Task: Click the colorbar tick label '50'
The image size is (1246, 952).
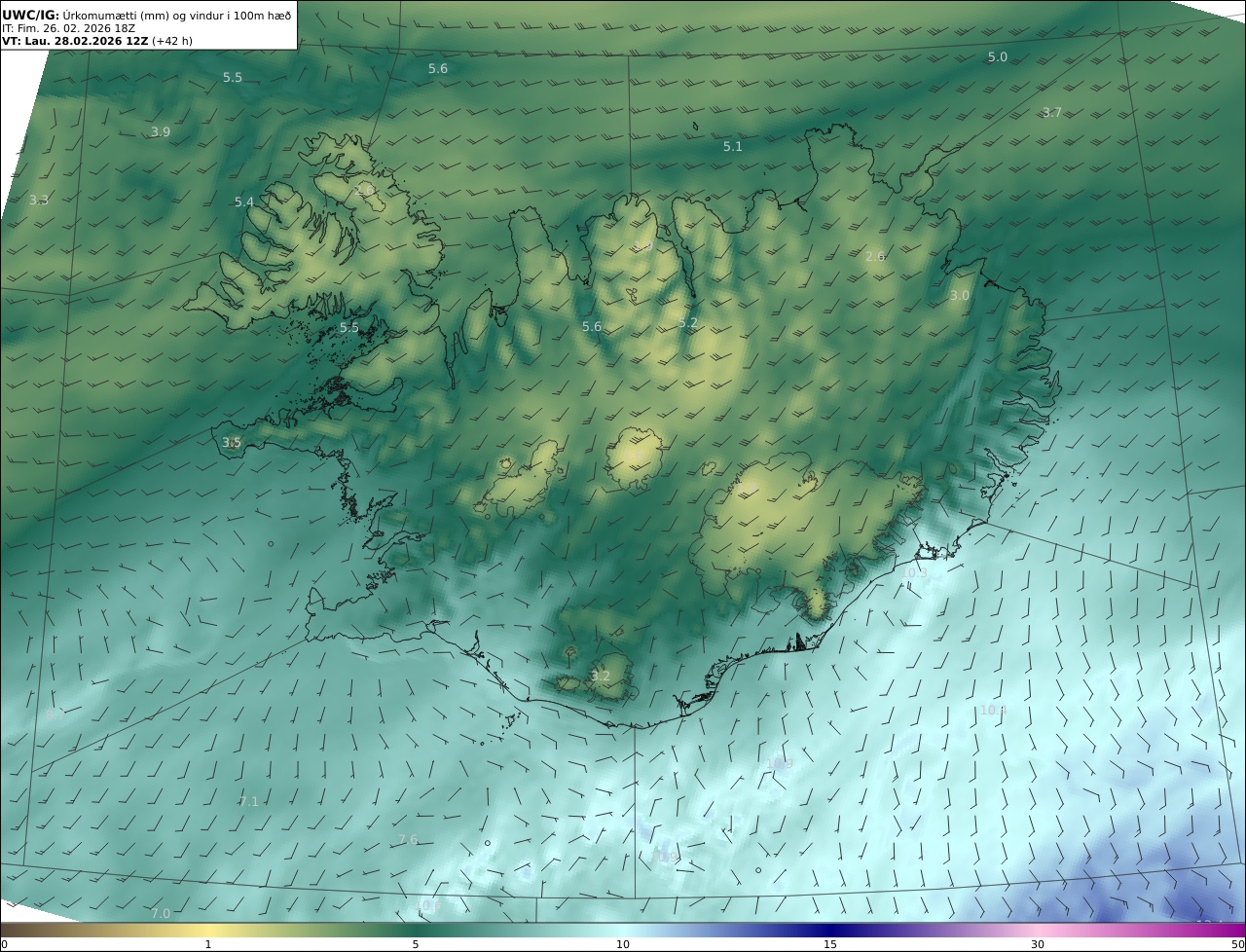Action: [1238, 944]
